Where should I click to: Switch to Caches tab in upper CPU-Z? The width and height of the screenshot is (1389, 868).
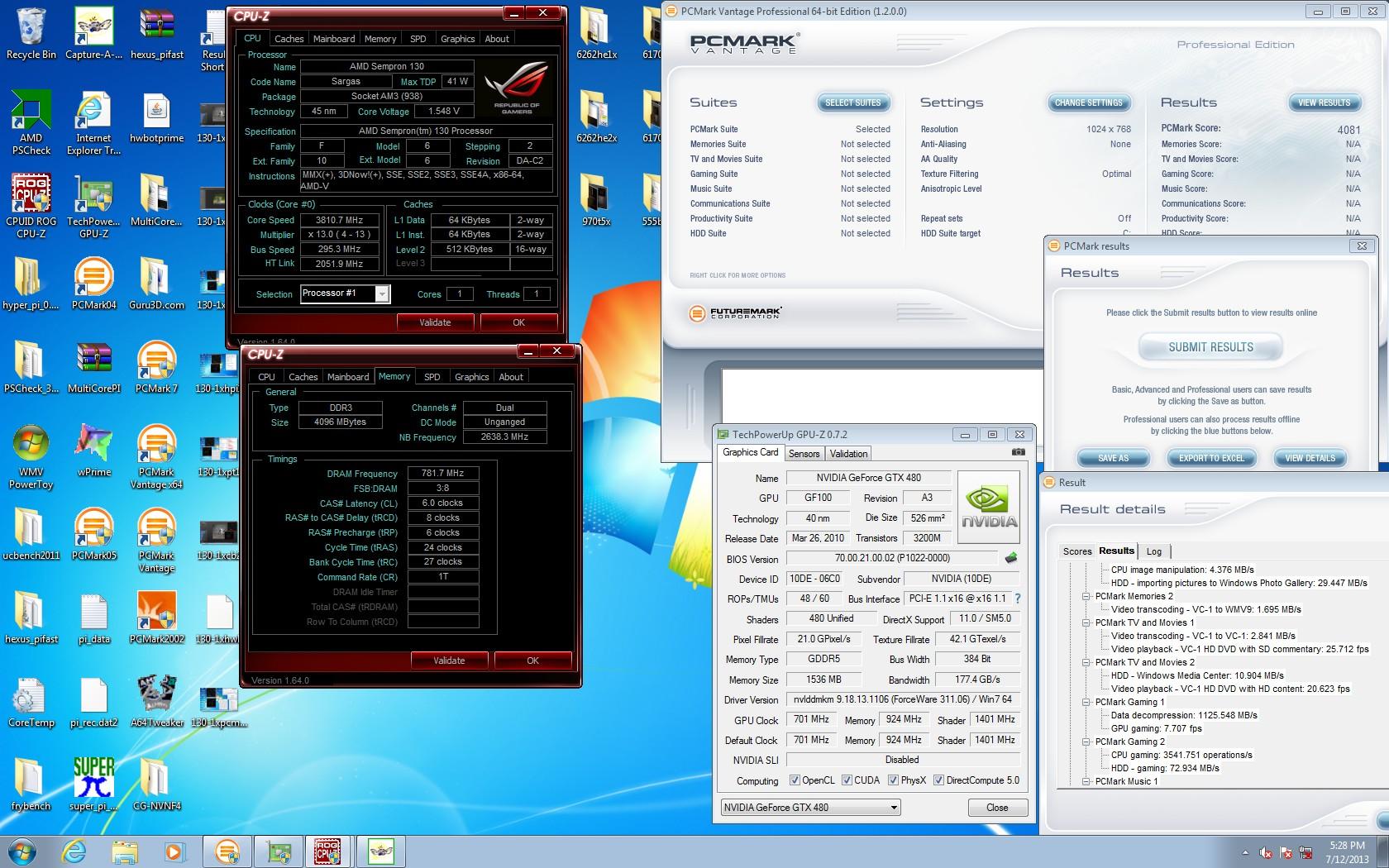pyautogui.click(x=289, y=39)
